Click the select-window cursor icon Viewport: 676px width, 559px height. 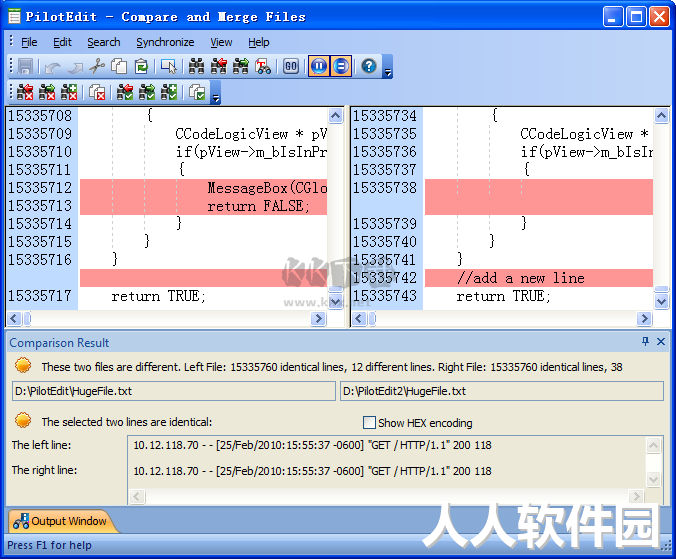[169, 67]
